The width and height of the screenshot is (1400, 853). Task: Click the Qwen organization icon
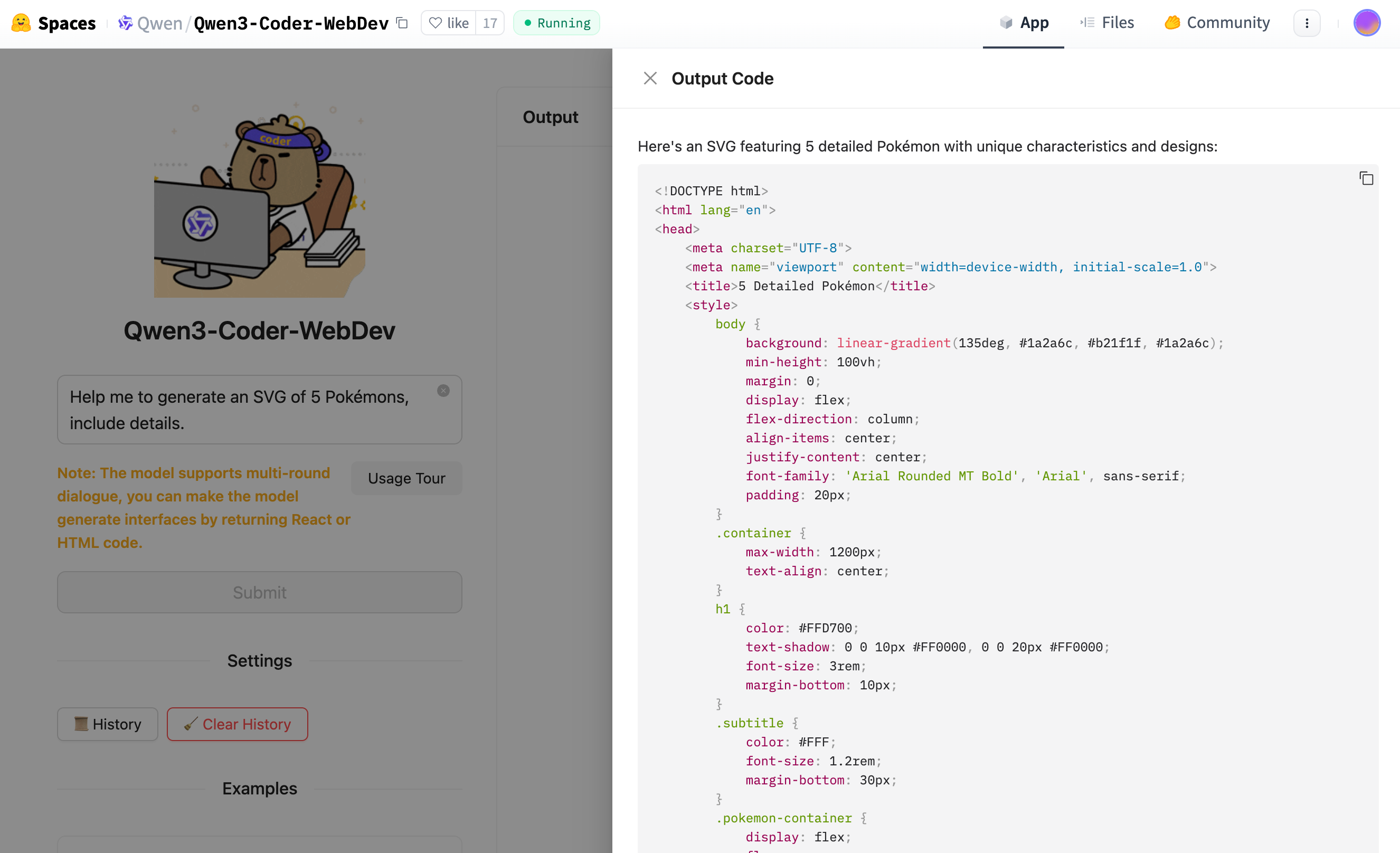(x=125, y=23)
